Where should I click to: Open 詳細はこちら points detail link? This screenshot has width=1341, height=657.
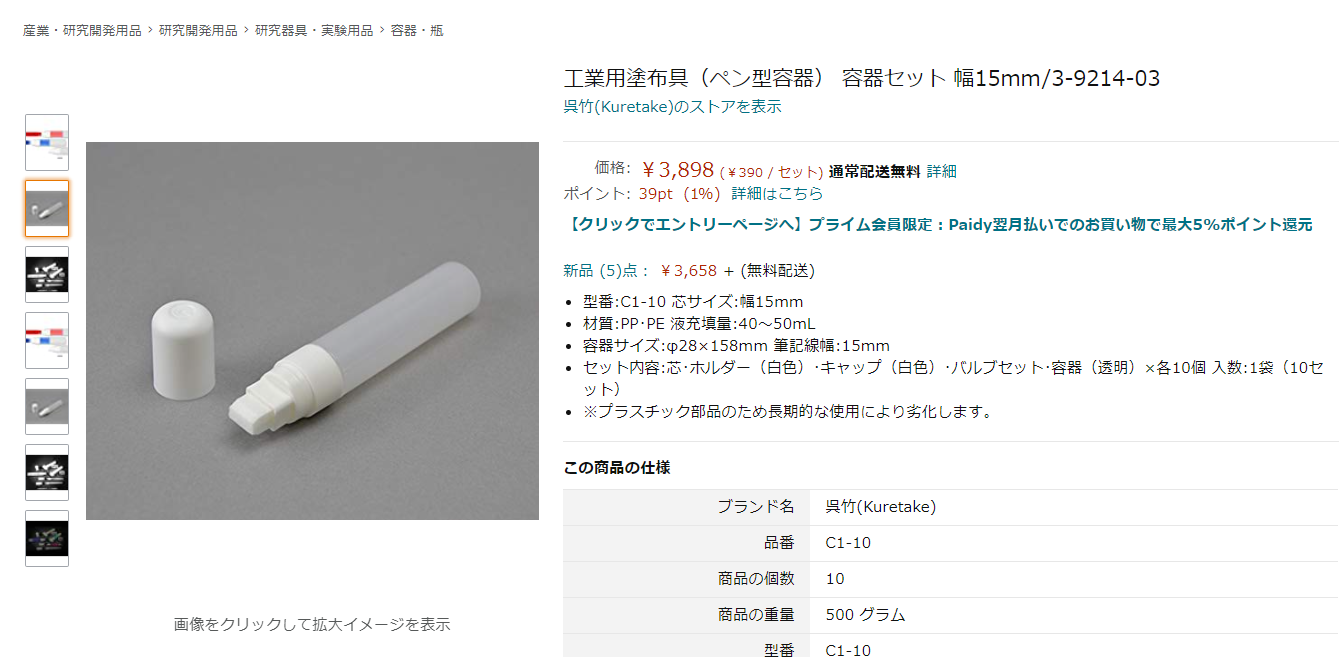click(x=778, y=193)
